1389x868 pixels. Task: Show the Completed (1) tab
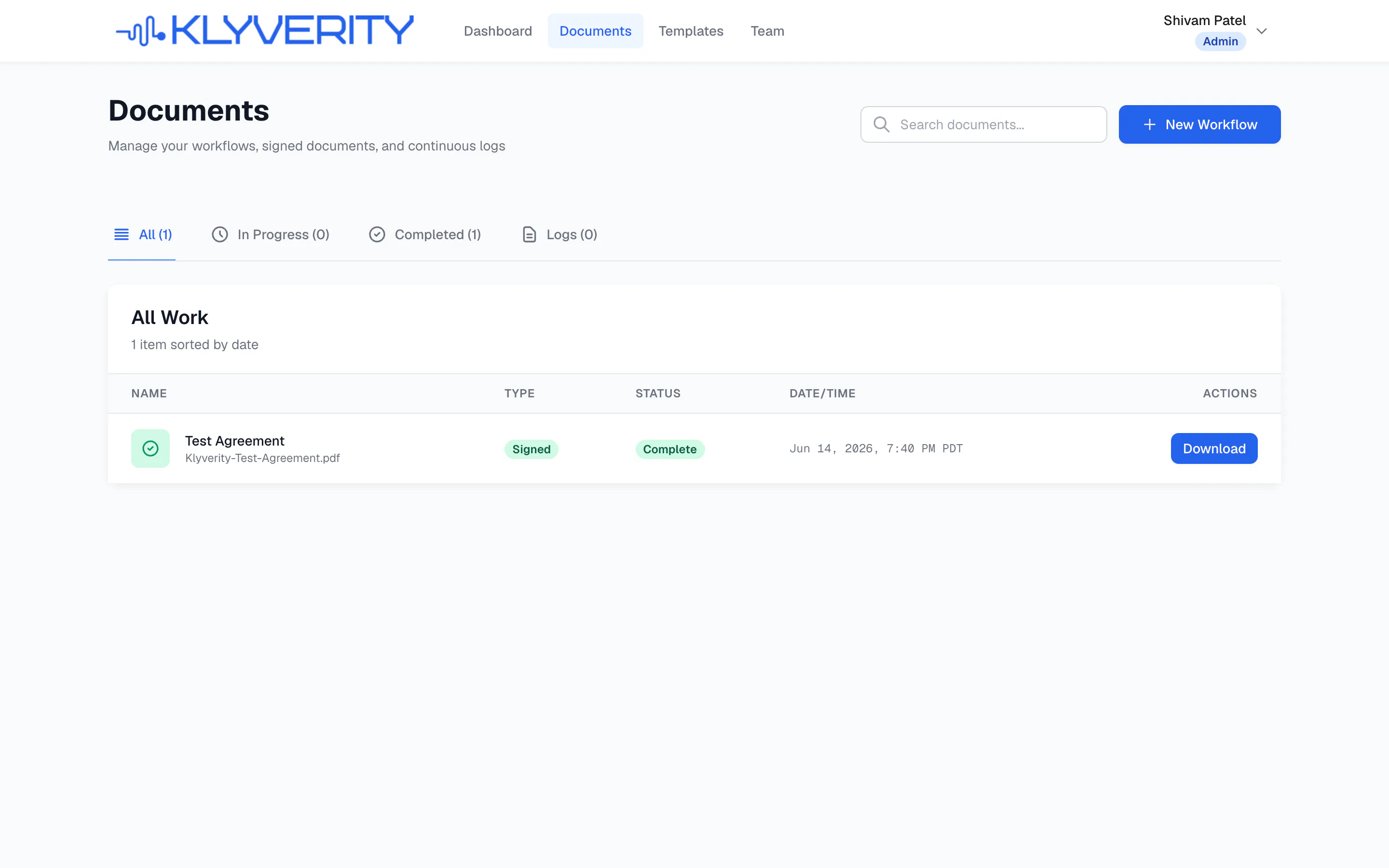click(425, 235)
